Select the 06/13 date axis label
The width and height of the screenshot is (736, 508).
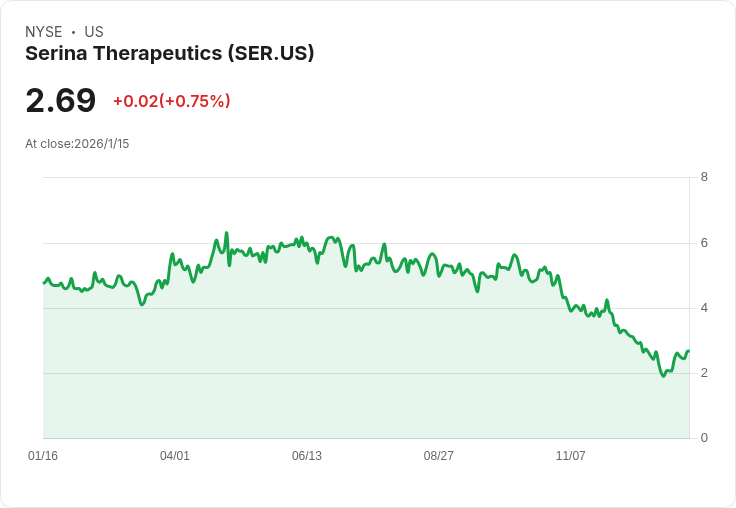pos(307,455)
